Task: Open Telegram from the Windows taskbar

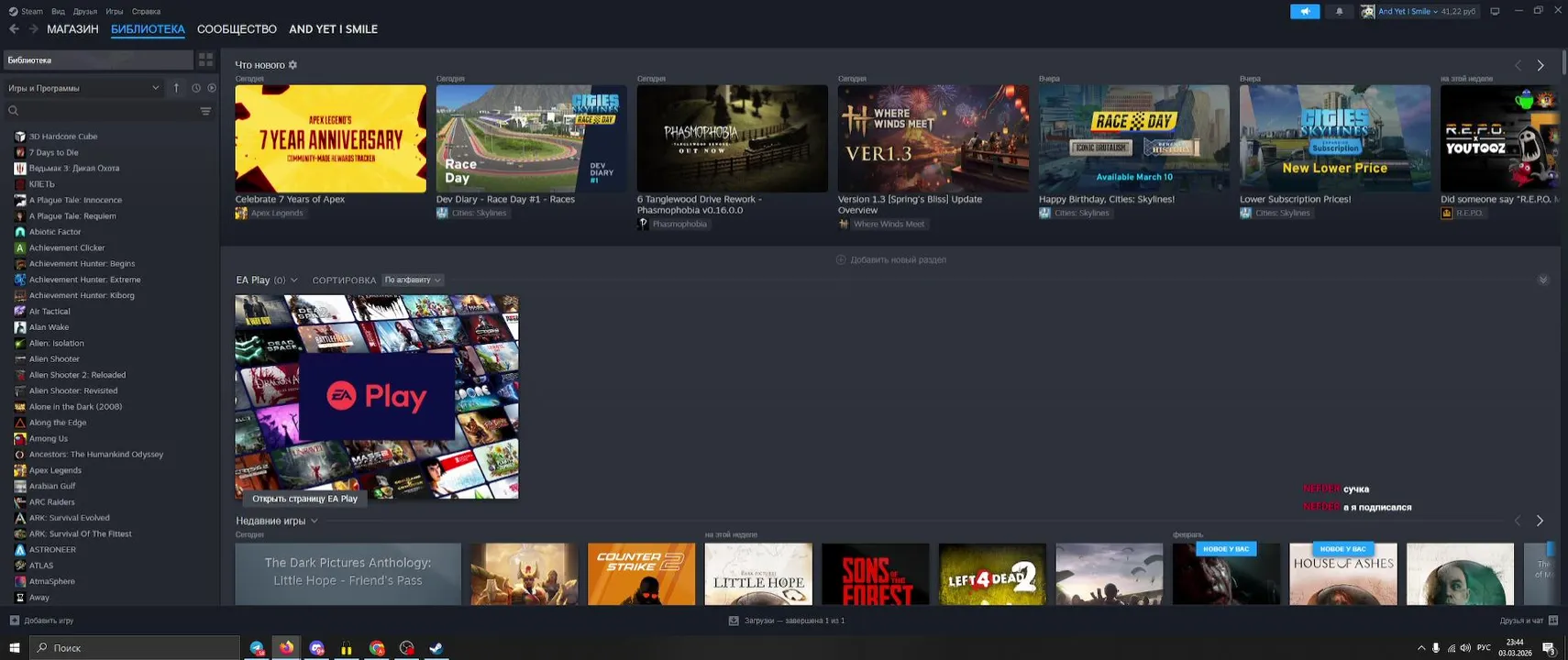Action: [257, 648]
